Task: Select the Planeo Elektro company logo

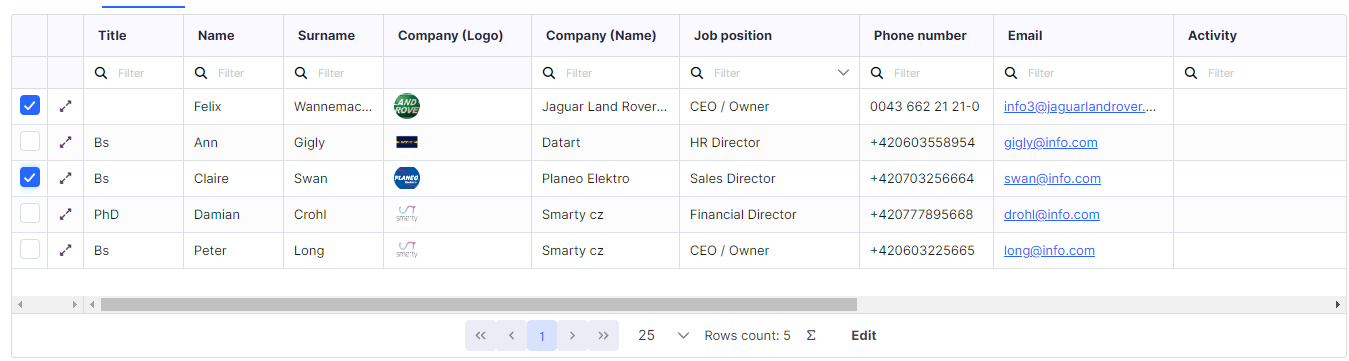Action: pos(407,178)
